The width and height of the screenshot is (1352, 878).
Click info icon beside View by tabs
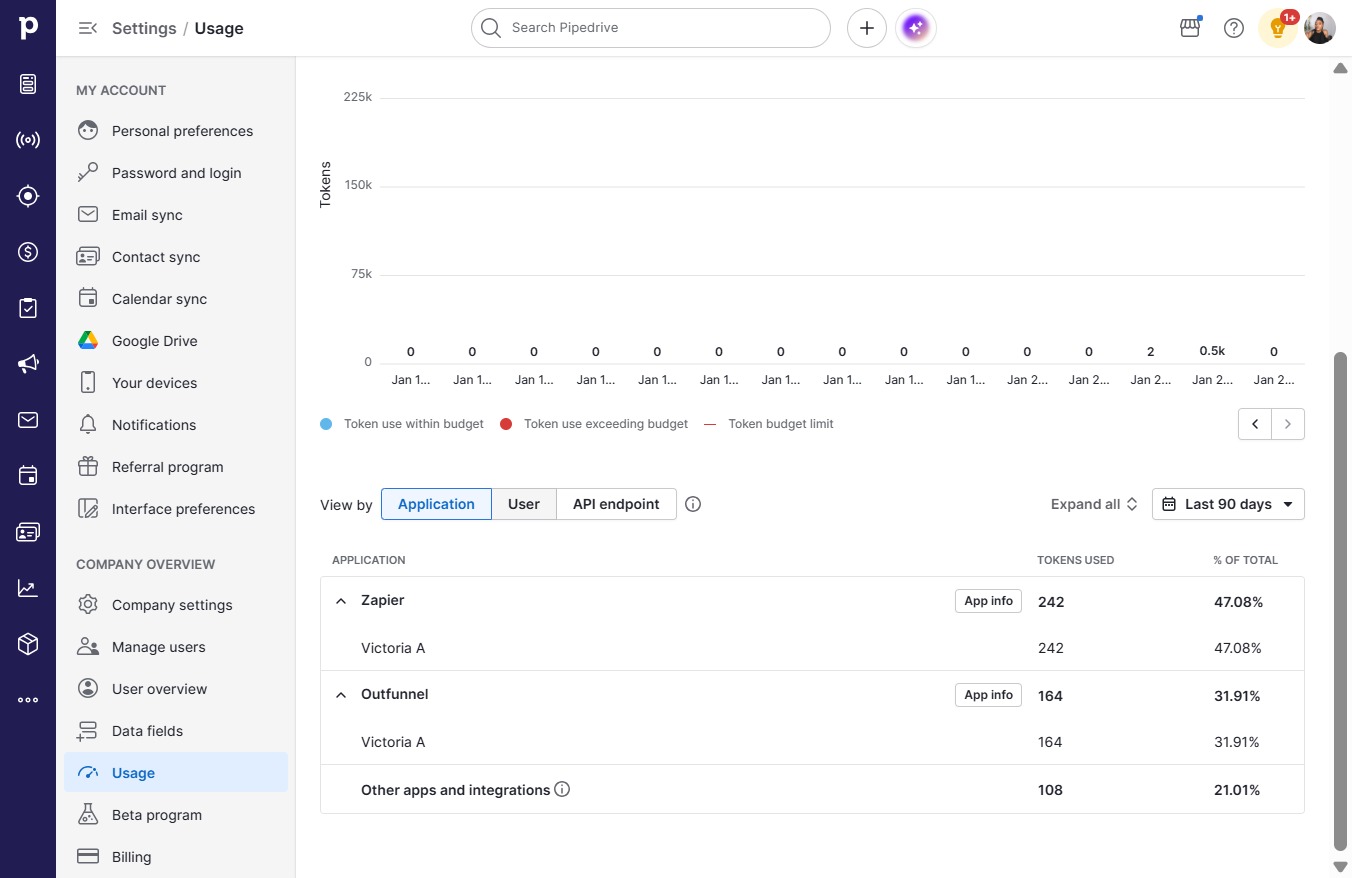[693, 504]
